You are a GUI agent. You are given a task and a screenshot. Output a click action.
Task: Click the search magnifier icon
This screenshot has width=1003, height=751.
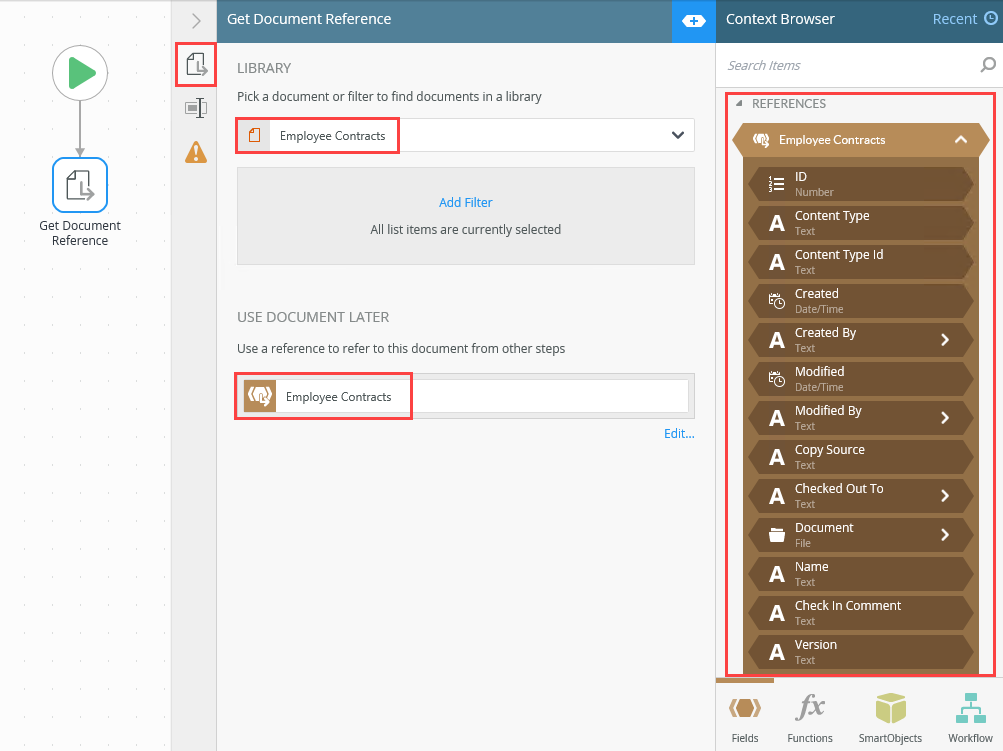pyautogui.click(x=988, y=65)
